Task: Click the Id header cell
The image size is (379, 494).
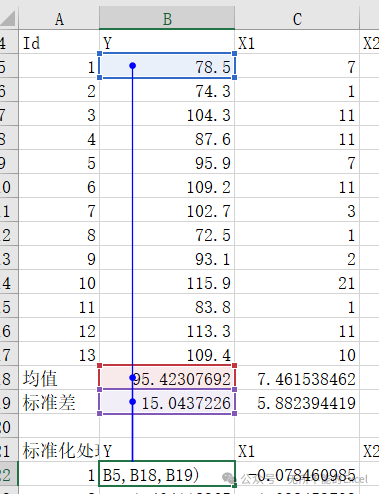Action: 59,42
